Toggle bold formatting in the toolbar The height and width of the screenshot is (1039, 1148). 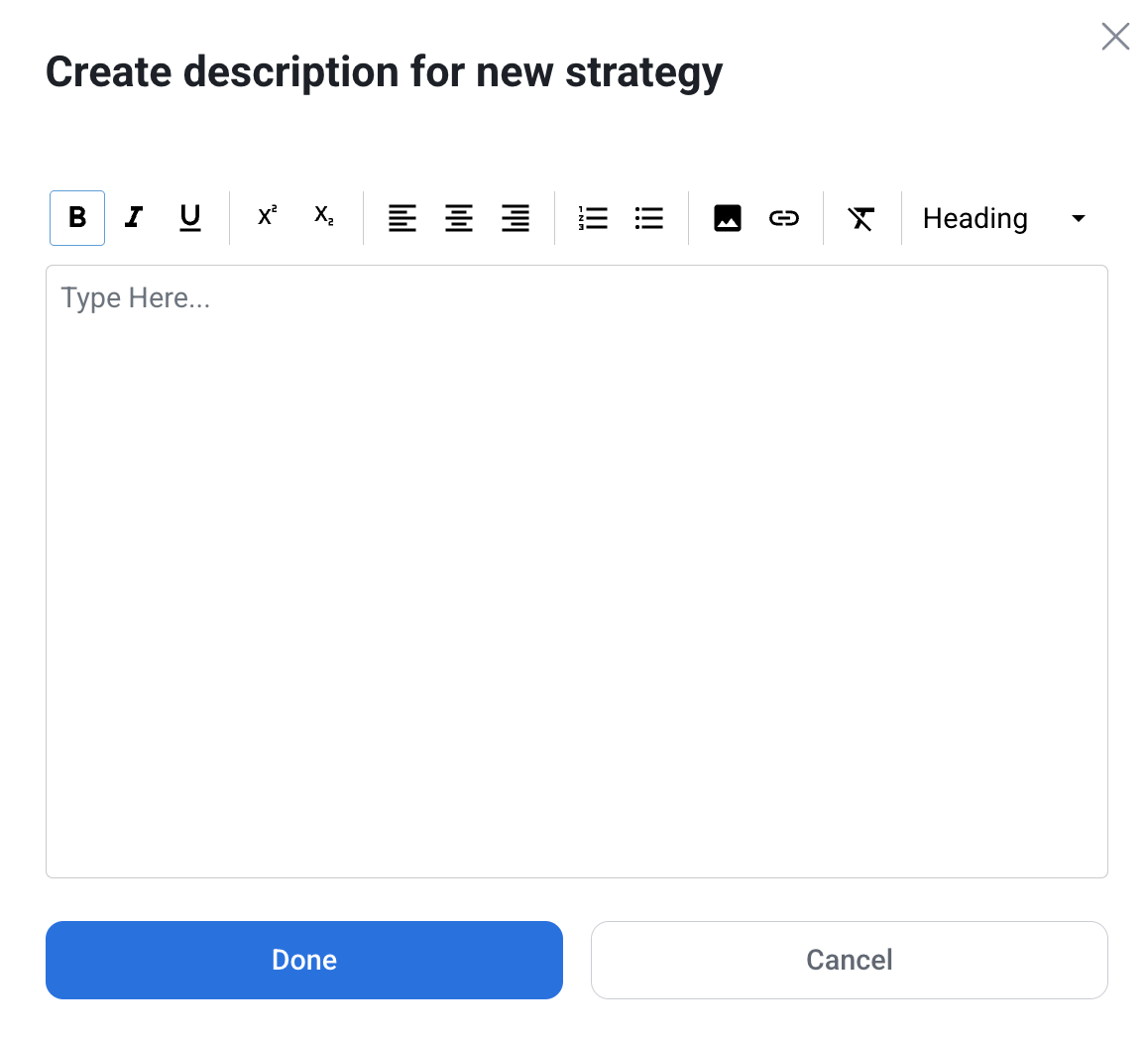click(77, 218)
